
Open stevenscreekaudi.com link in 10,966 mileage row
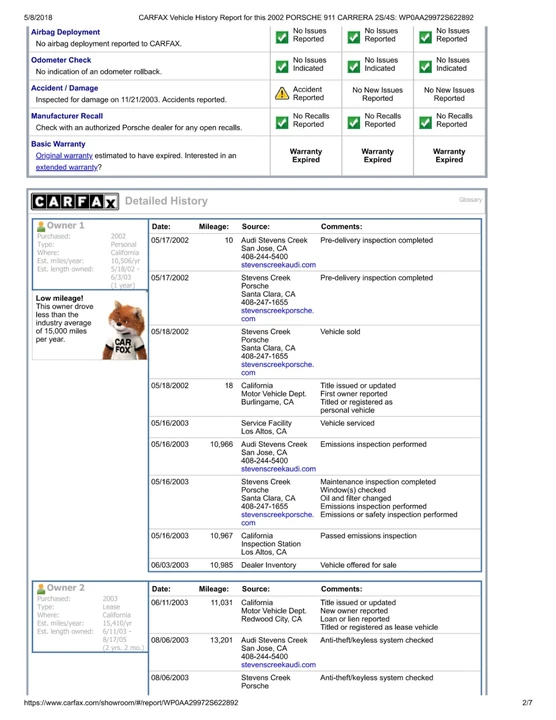pos(278,469)
